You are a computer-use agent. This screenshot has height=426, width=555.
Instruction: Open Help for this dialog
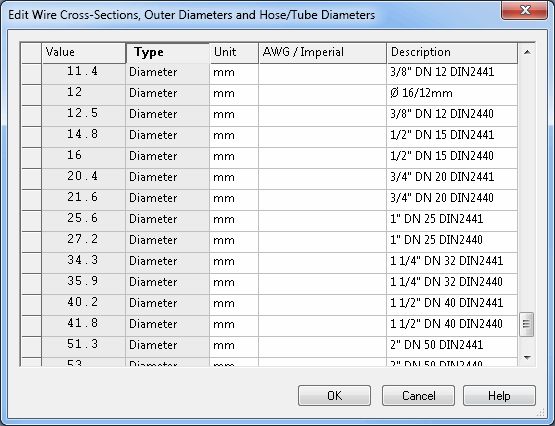[x=499, y=395]
